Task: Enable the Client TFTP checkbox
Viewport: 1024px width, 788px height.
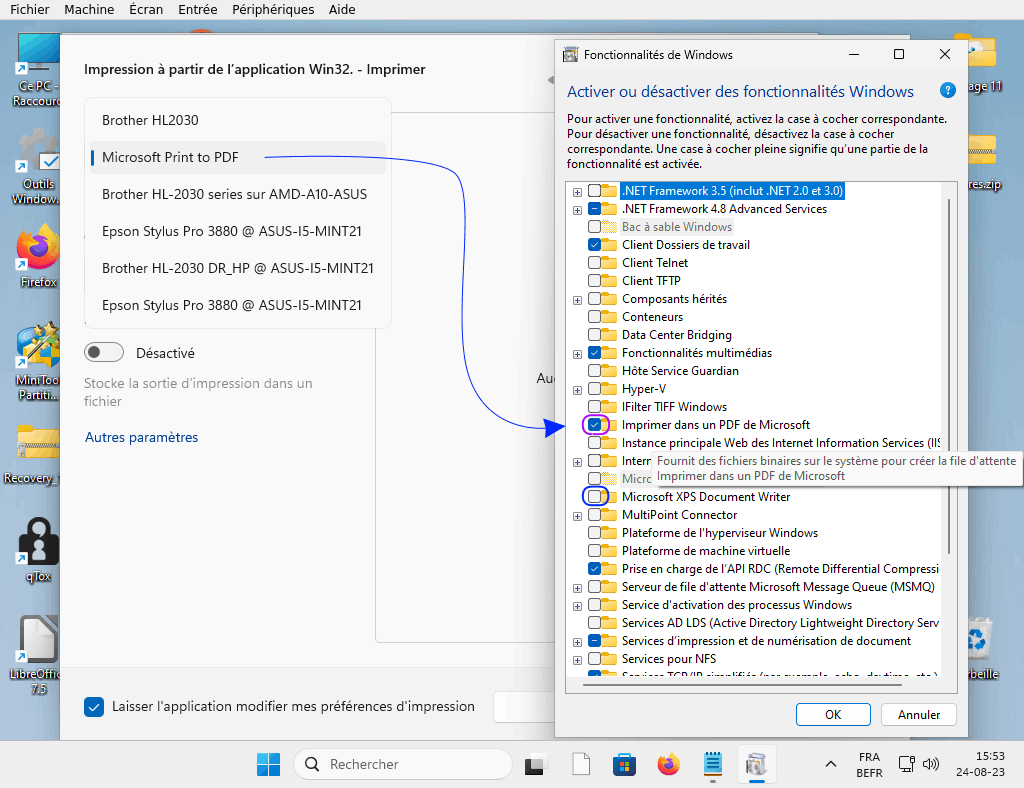Action: point(594,281)
